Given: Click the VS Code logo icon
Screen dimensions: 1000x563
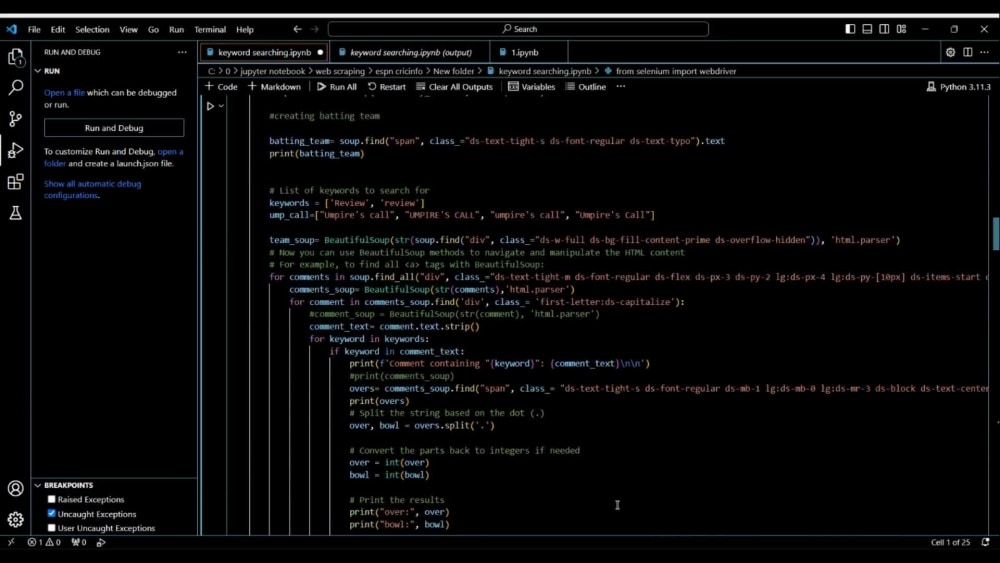Looking at the screenshot, I should tap(11, 29).
